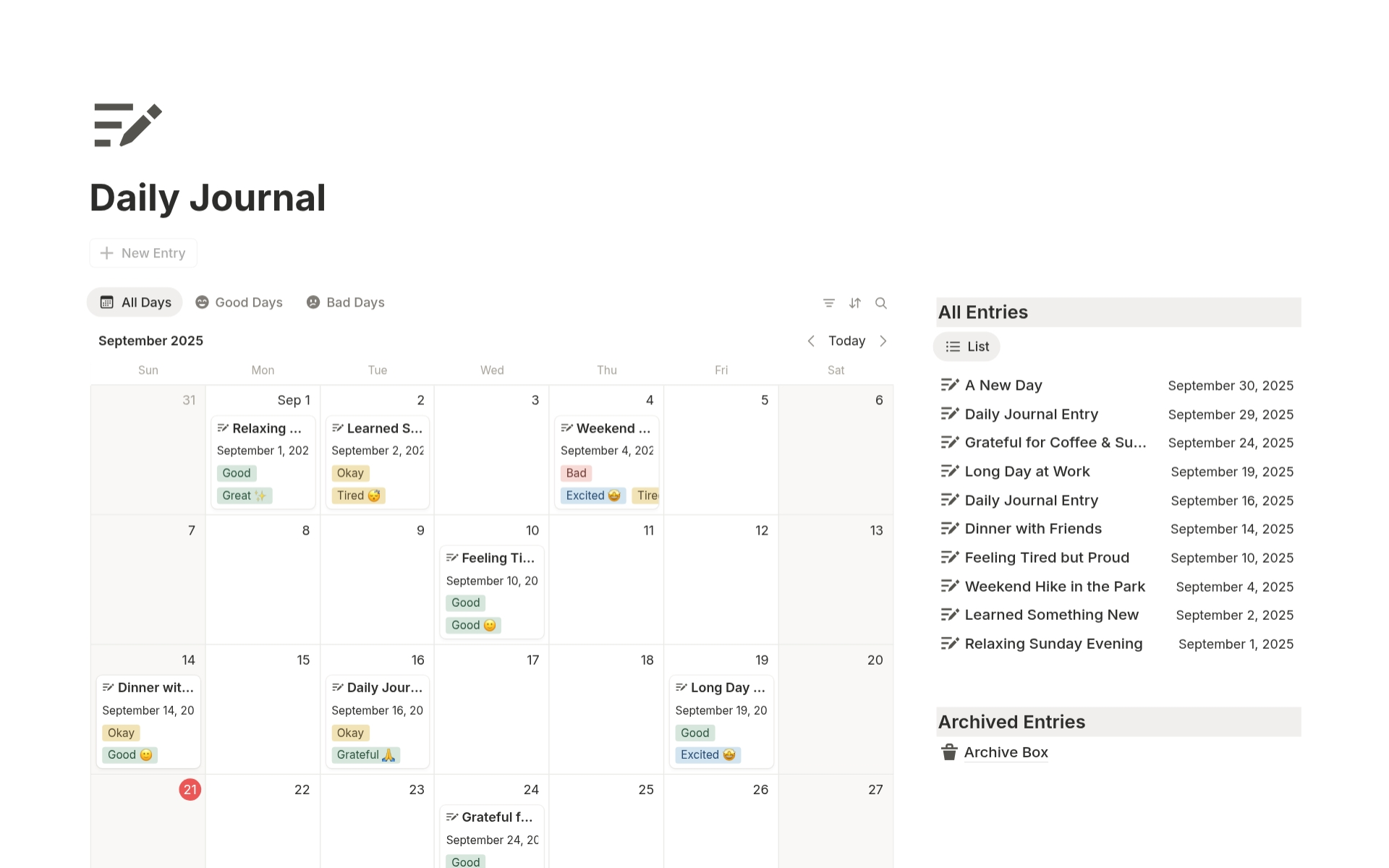Click the smiley icon on Good Days tab

[x=202, y=302]
